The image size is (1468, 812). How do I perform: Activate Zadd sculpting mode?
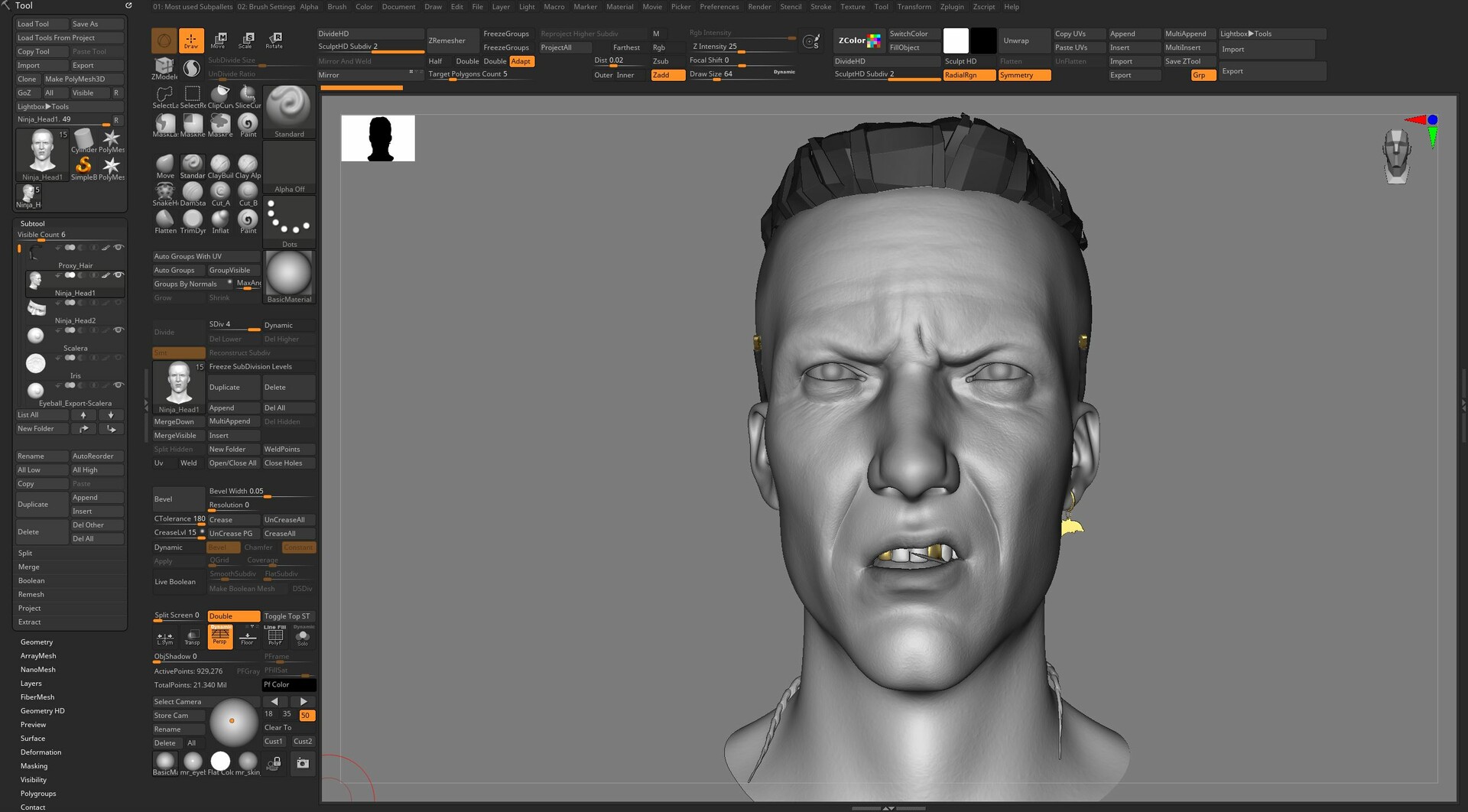click(x=667, y=75)
